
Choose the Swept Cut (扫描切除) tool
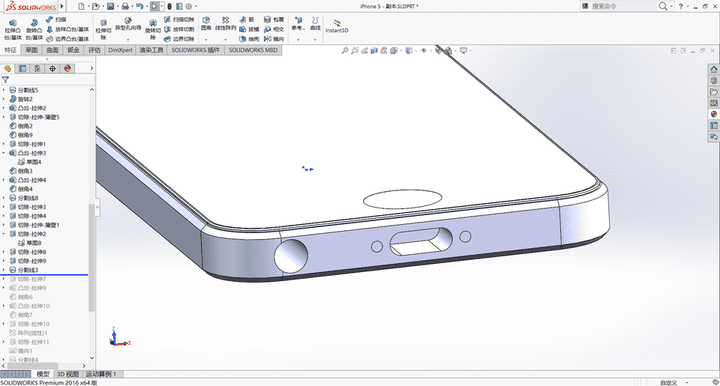(179, 19)
